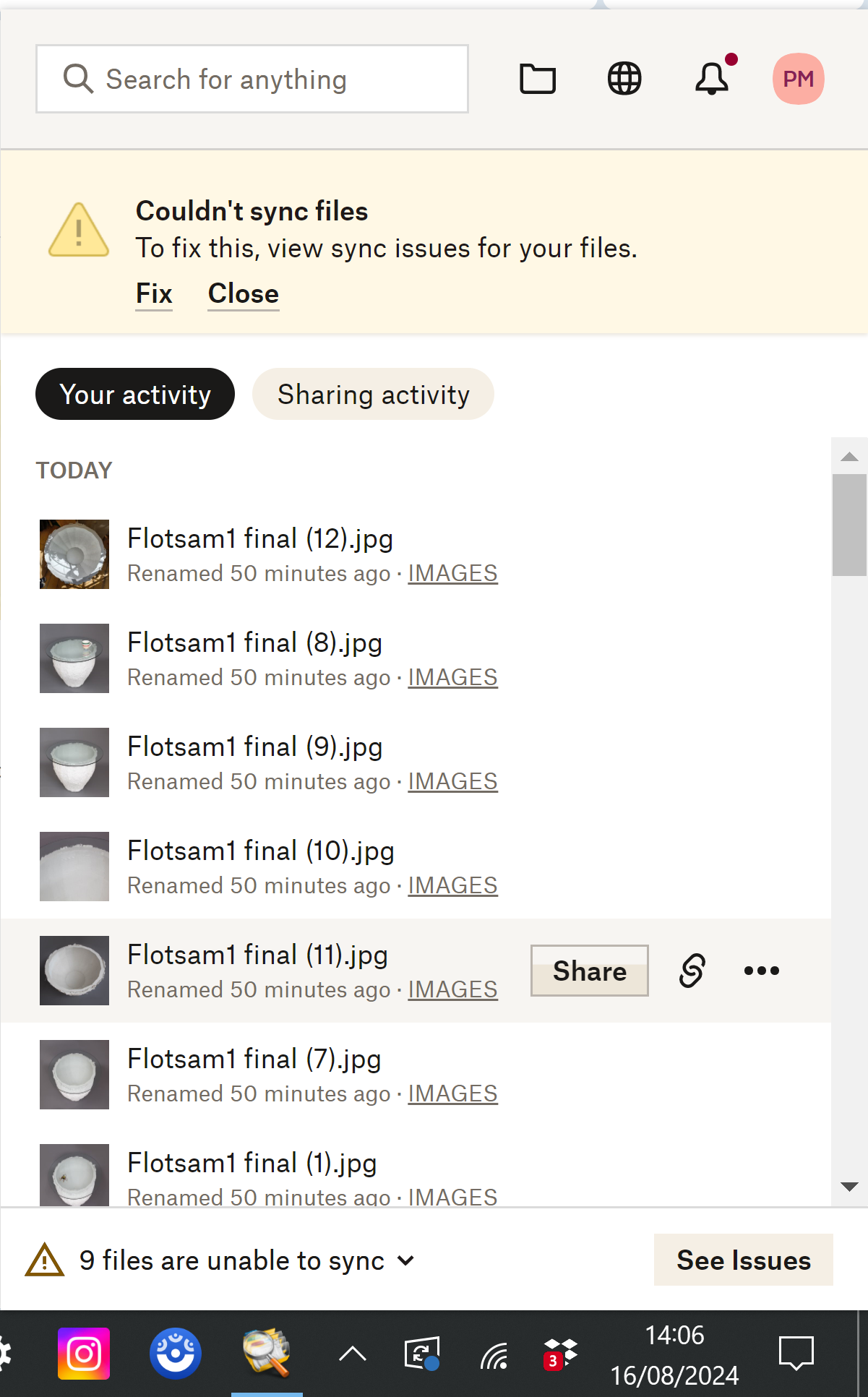868x1397 pixels.
Task: Click the Dropbox tray icon in taskbar
Action: pyautogui.click(x=561, y=1354)
